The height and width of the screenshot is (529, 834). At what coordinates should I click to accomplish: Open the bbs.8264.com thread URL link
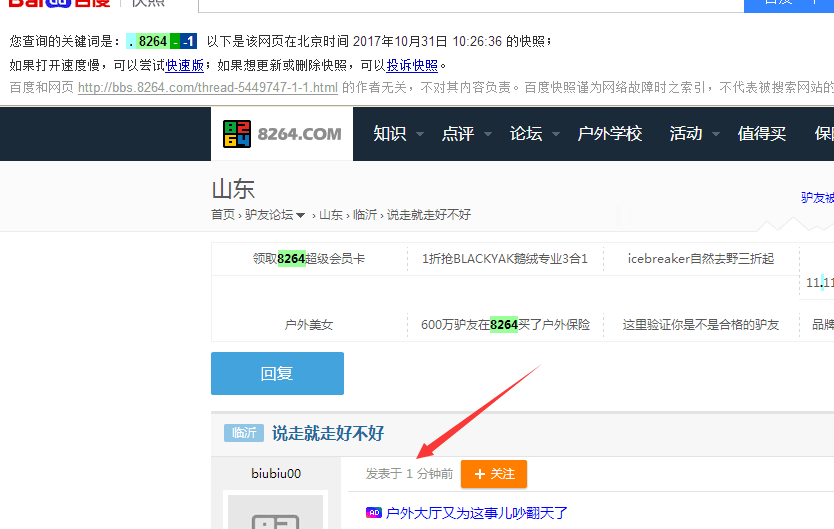coord(208,87)
